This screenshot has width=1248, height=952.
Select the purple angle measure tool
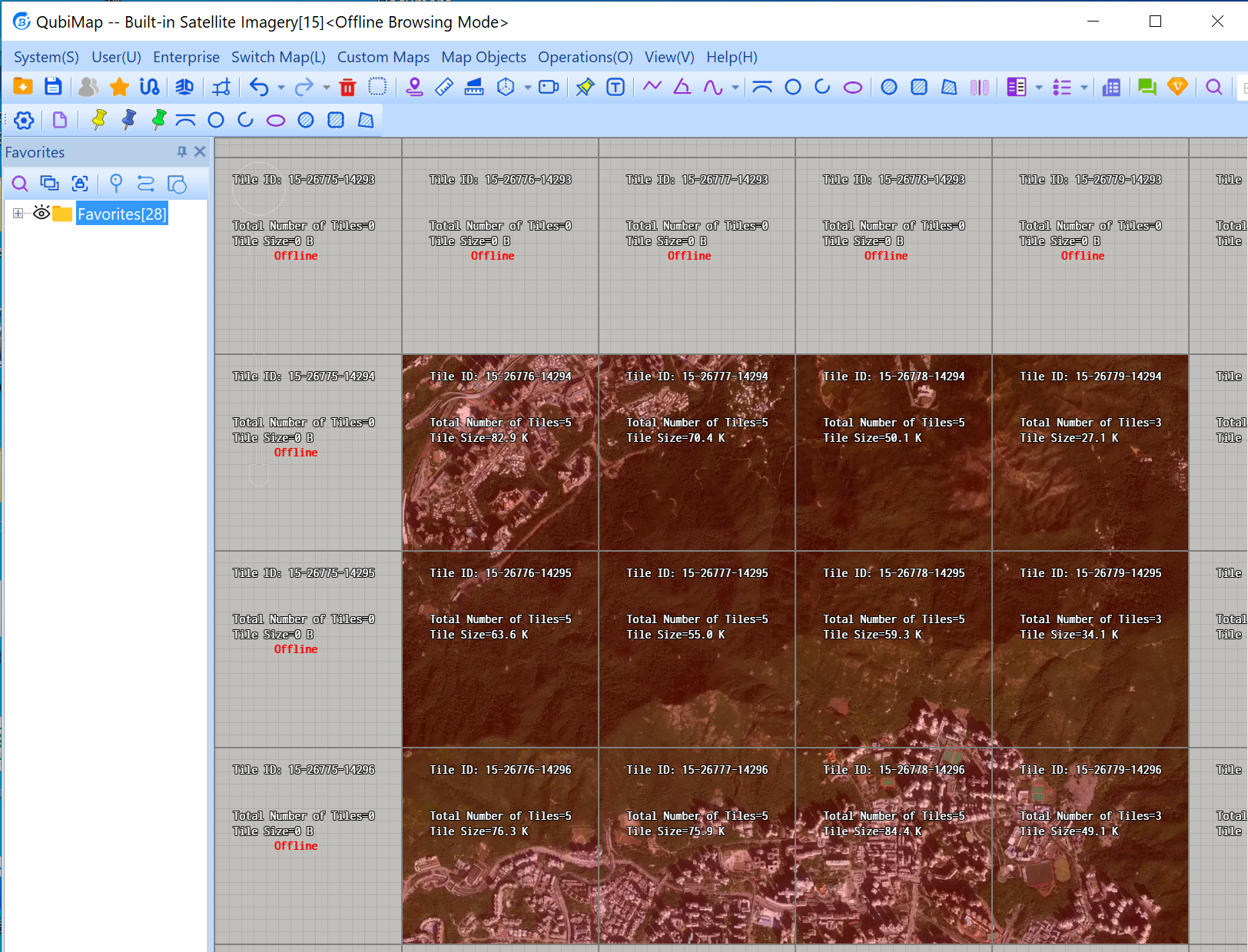[x=682, y=87]
